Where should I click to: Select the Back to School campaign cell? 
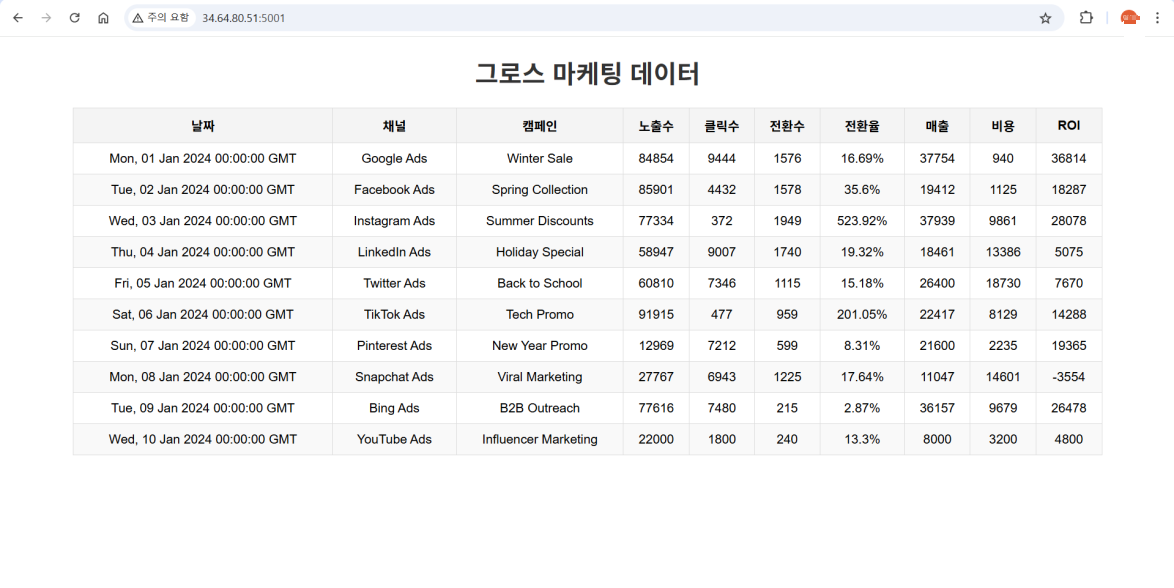point(540,283)
